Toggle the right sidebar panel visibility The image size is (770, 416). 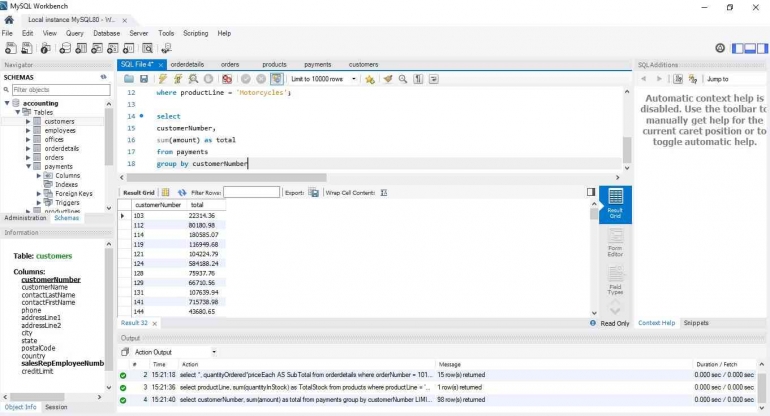(x=762, y=48)
